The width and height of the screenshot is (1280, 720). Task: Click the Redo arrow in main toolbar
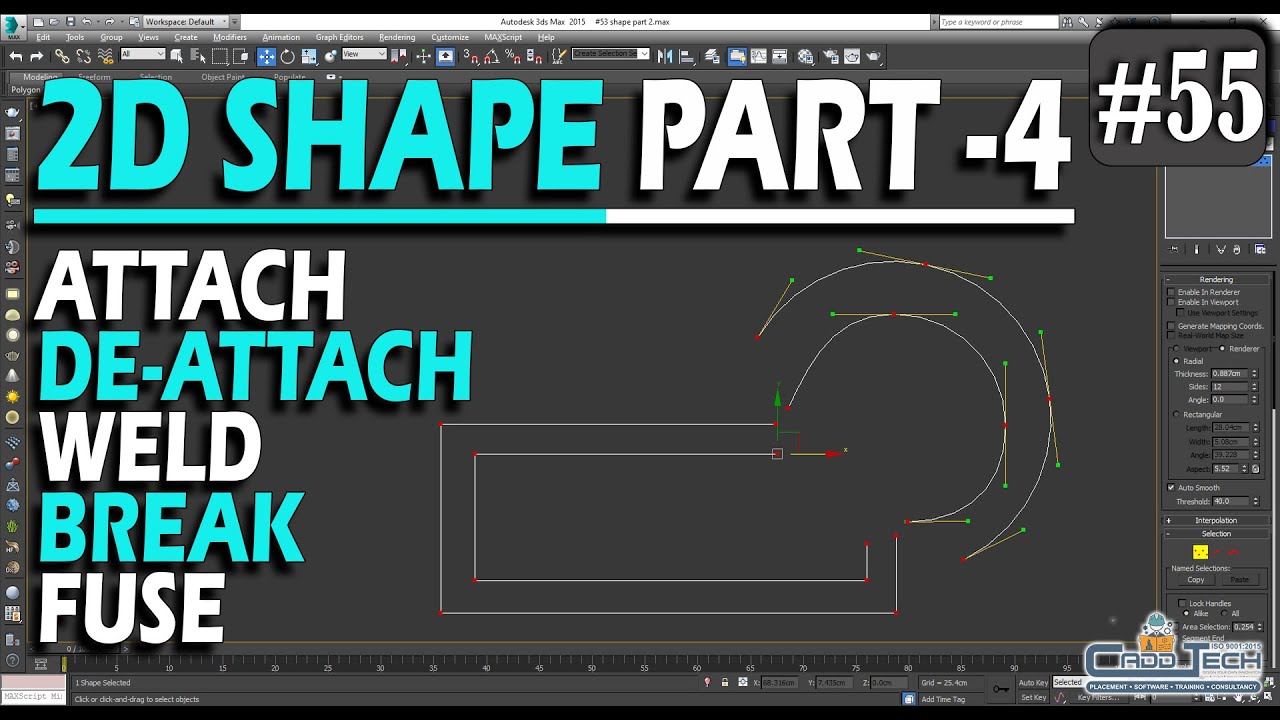(x=37, y=57)
